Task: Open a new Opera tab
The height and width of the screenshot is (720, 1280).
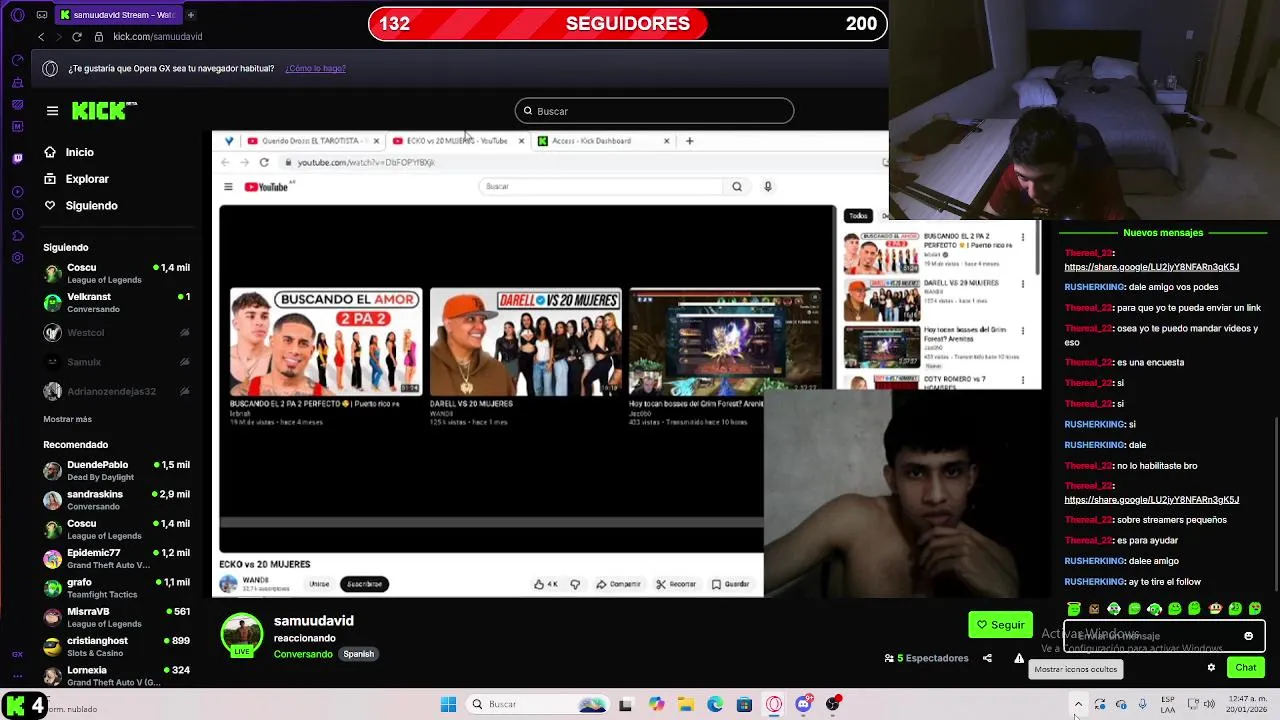Action: point(190,15)
